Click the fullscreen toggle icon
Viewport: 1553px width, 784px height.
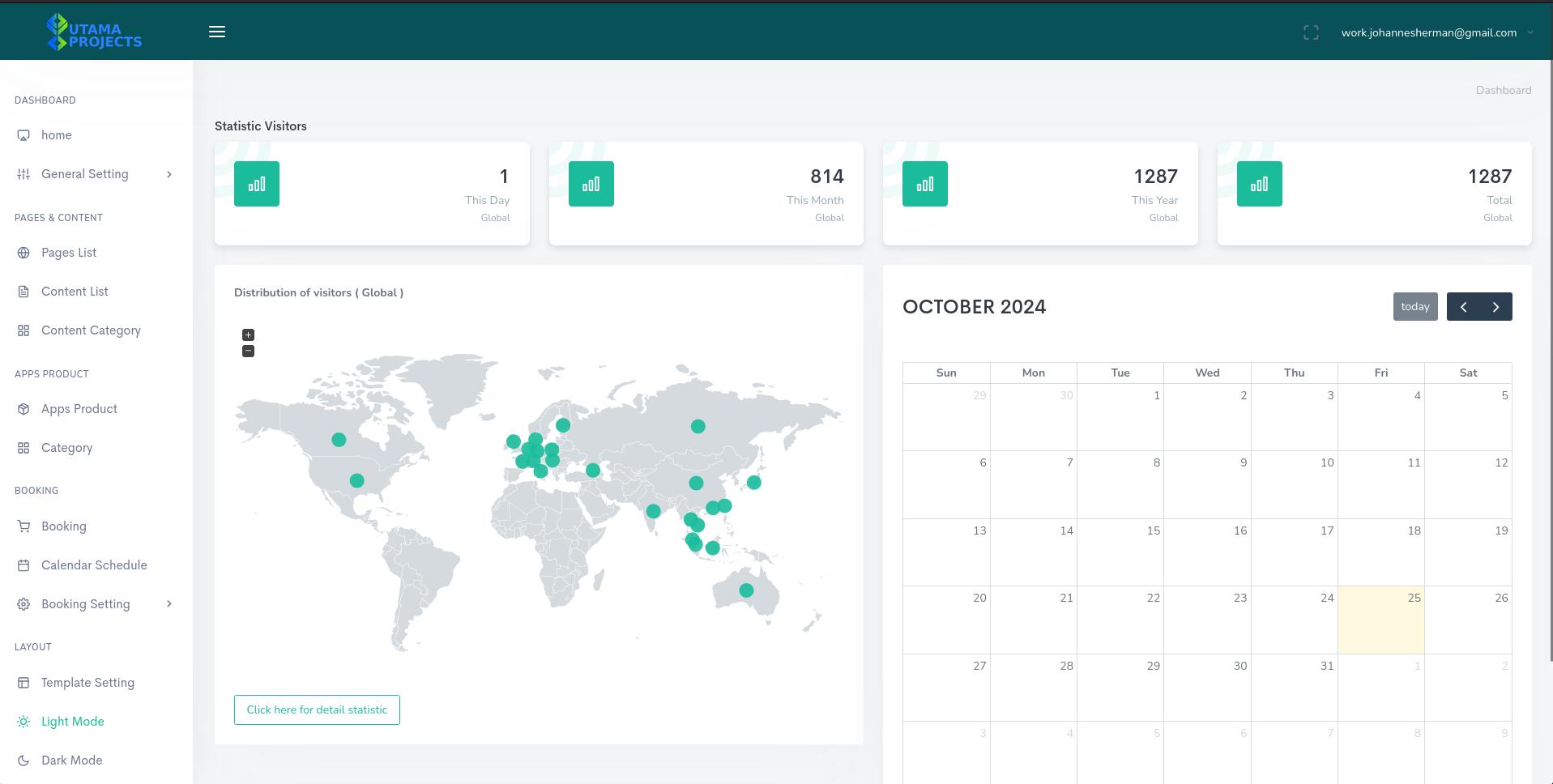point(1311,32)
